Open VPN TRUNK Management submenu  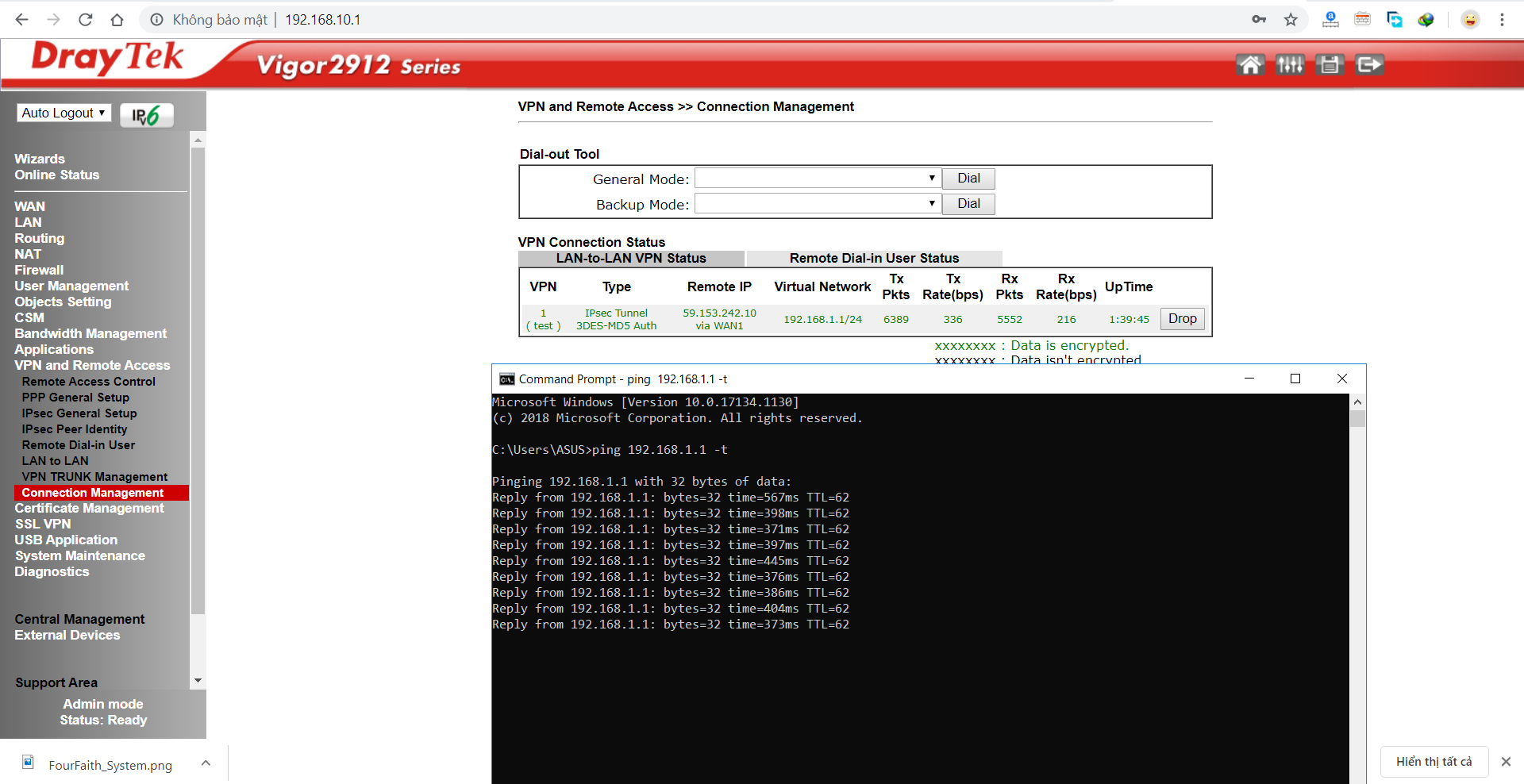click(x=95, y=477)
